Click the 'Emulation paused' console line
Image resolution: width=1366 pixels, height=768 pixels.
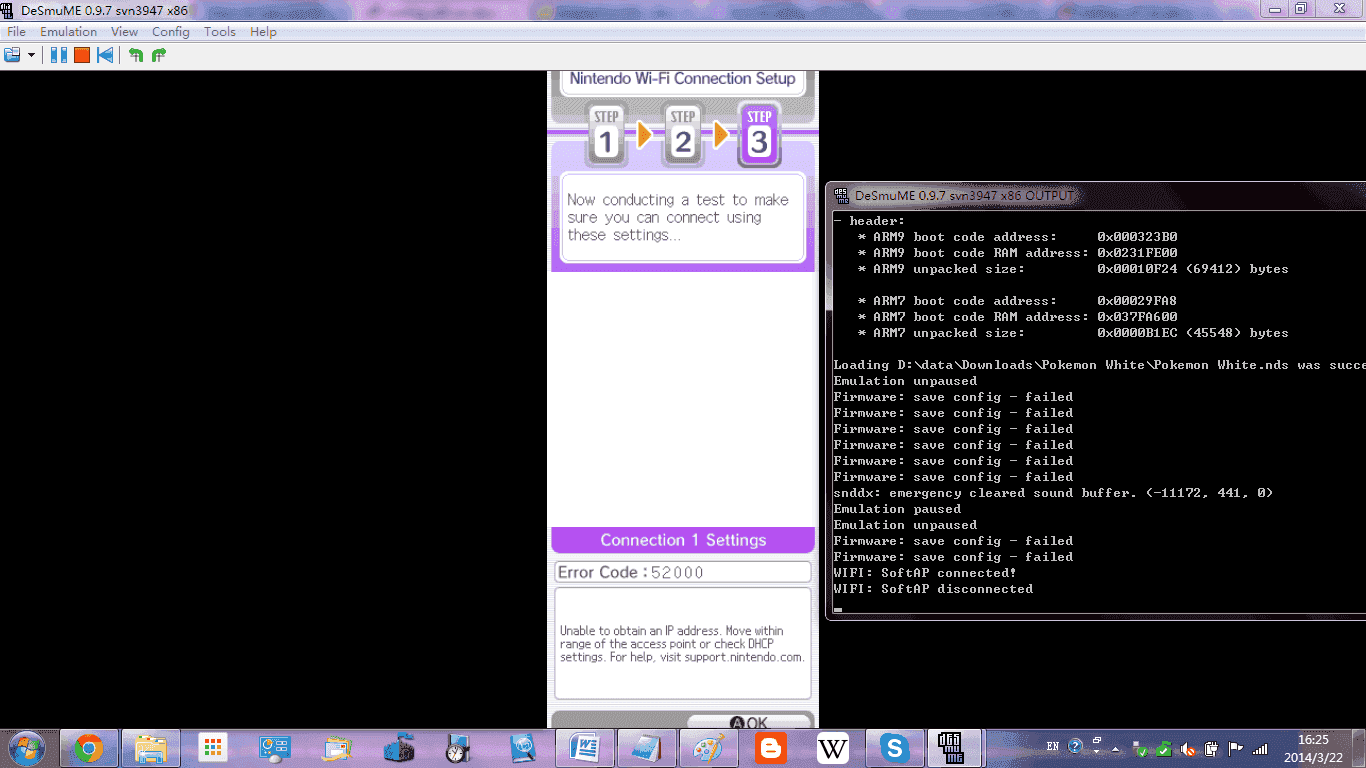(x=897, y=509)
